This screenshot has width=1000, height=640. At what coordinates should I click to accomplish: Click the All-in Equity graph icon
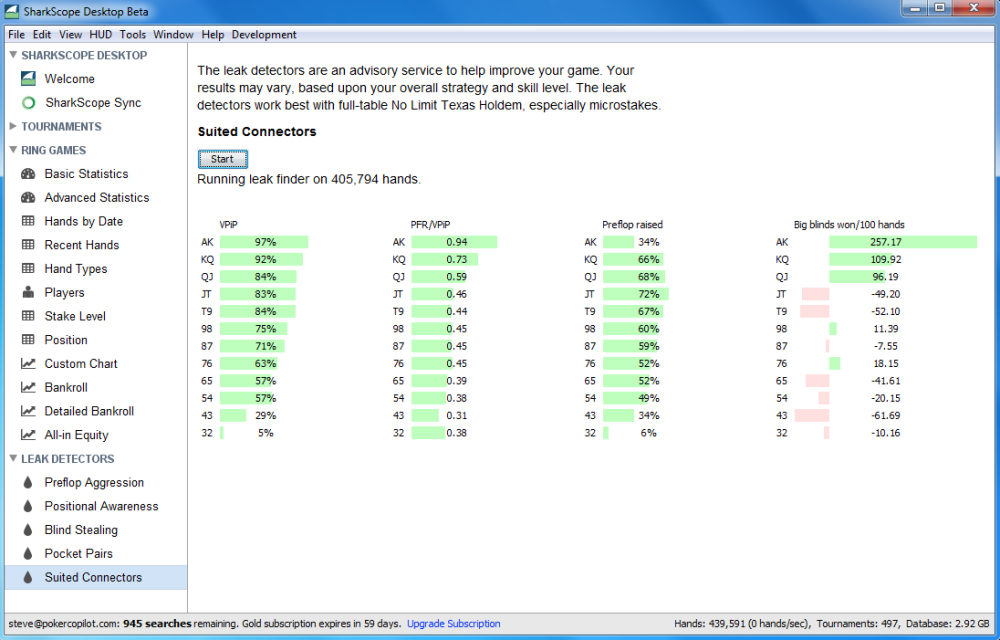pos(28,435)
